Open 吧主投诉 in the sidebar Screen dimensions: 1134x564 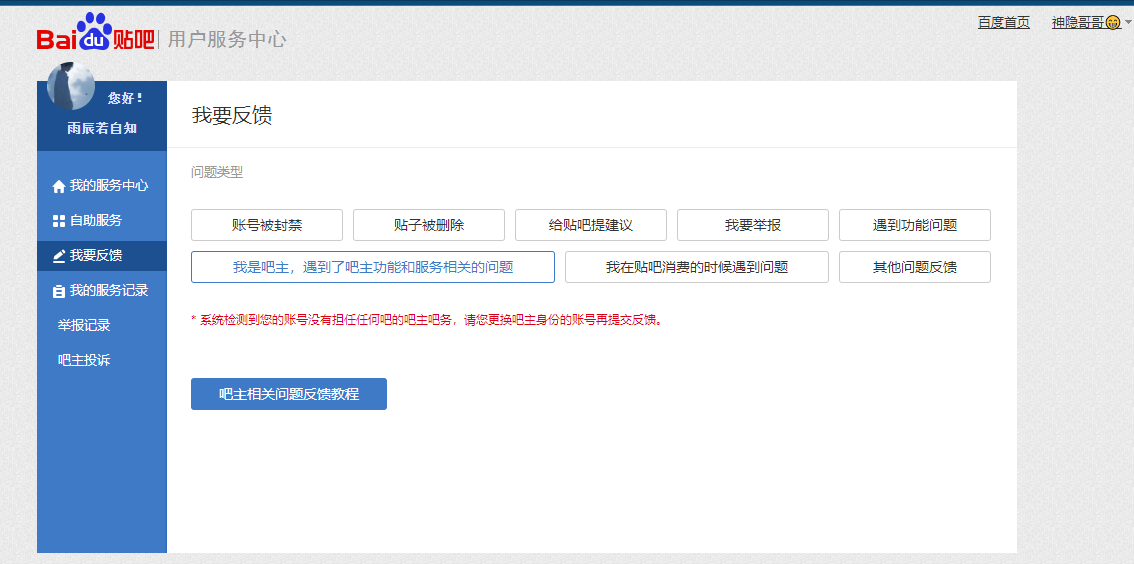[84, 360]
